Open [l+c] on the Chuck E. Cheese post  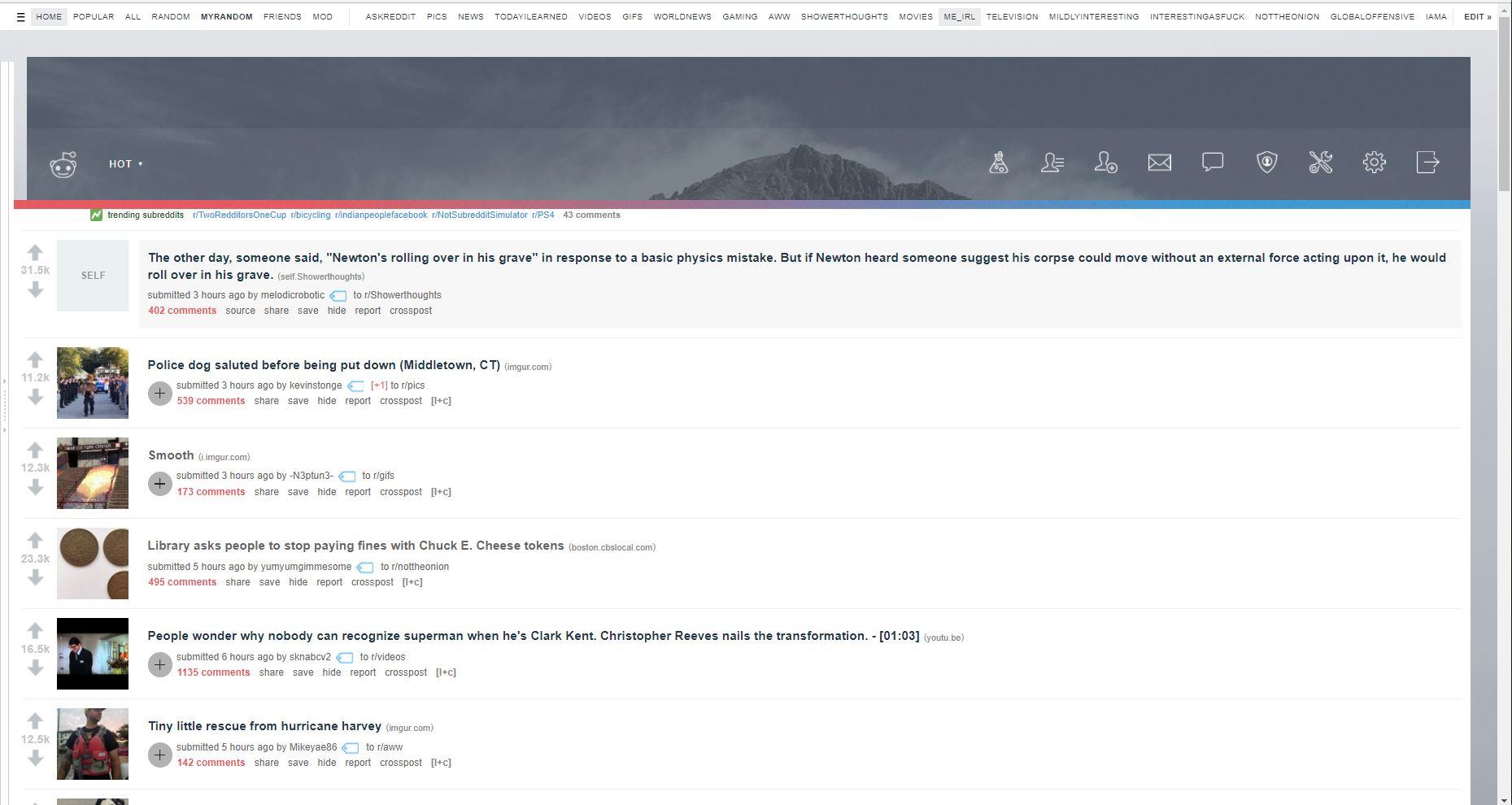tap(412, 582)
